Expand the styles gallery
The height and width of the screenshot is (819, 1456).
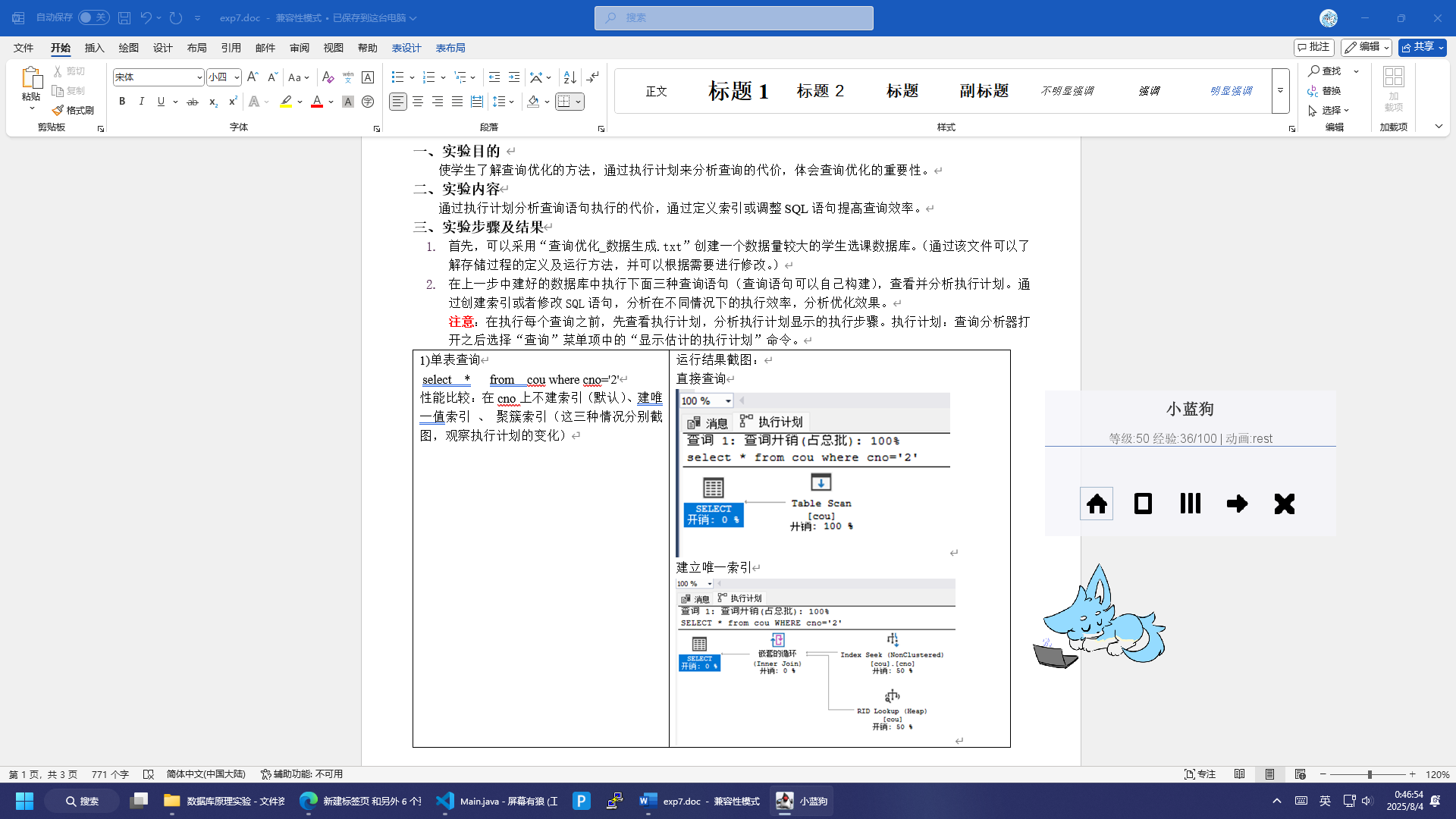click(x=1280, y=90)
